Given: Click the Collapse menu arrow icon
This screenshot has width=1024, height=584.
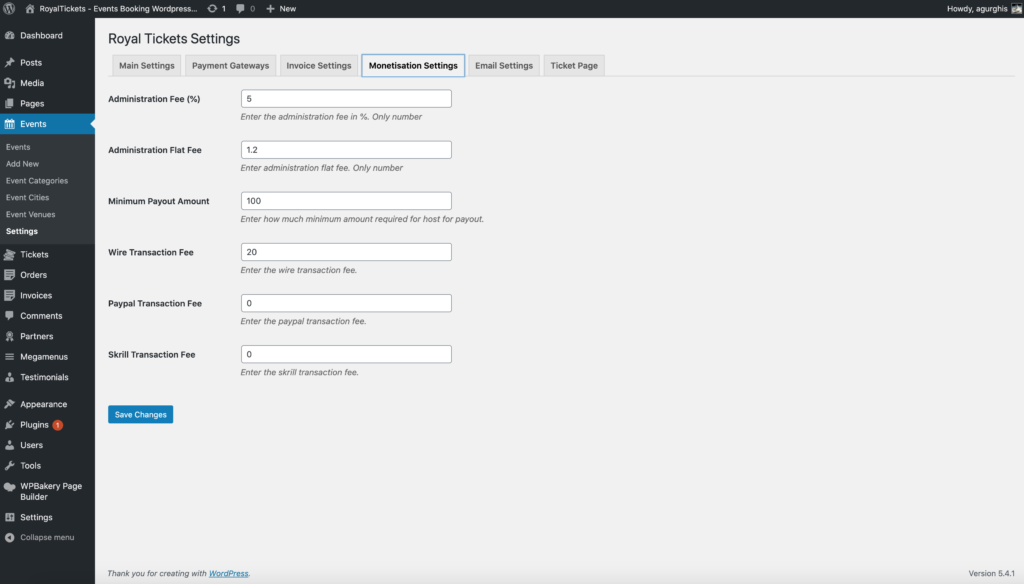Looking at the screenshot, I should point(10,538).
